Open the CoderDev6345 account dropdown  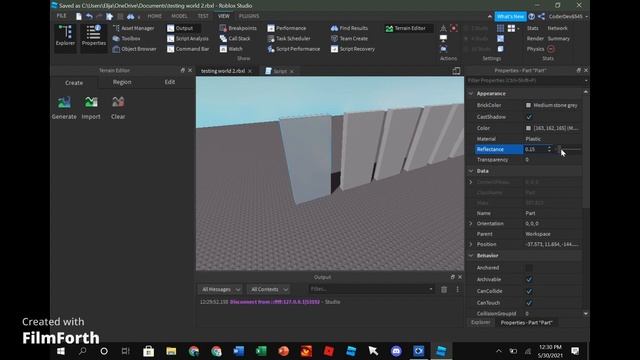(568, 16)
